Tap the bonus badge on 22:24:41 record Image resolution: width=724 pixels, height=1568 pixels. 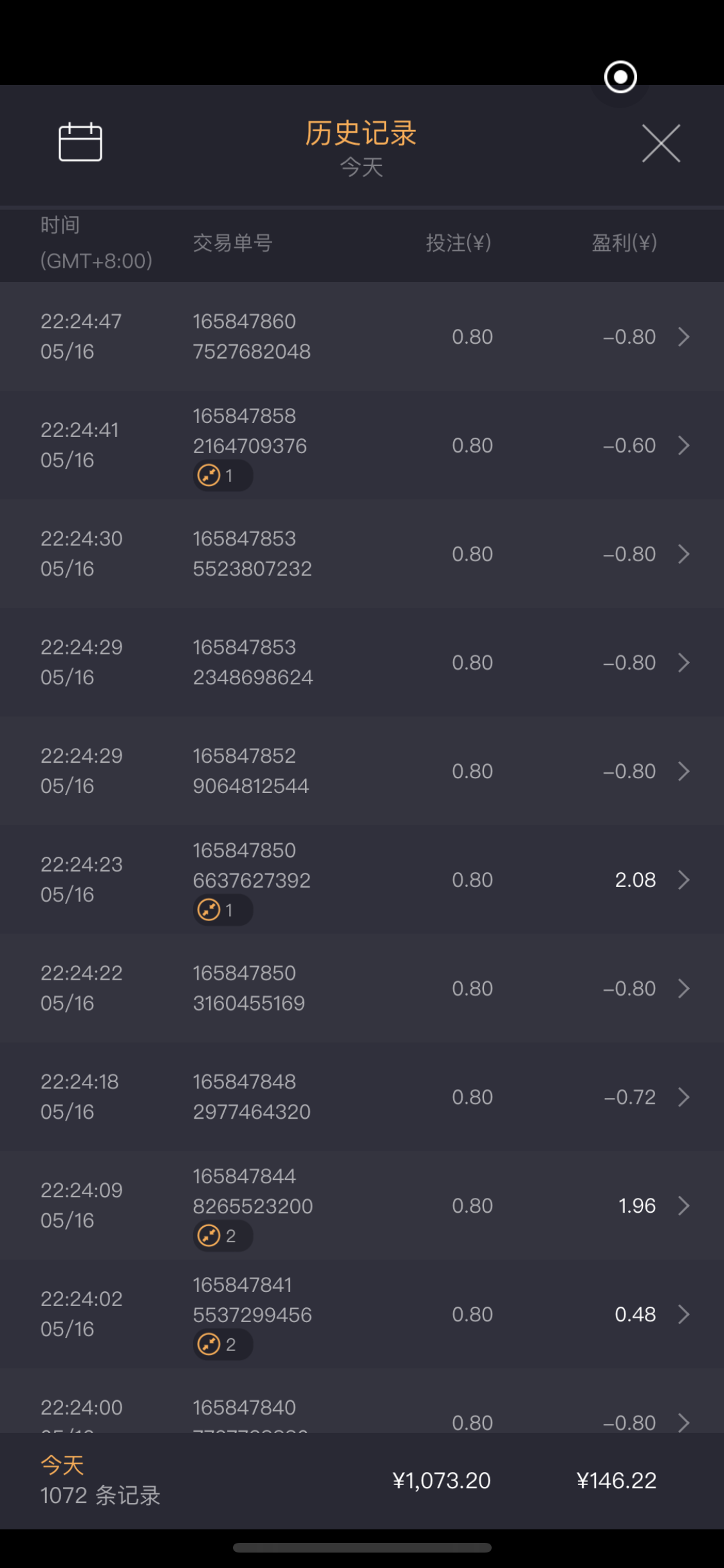click(x=222, y=476)
